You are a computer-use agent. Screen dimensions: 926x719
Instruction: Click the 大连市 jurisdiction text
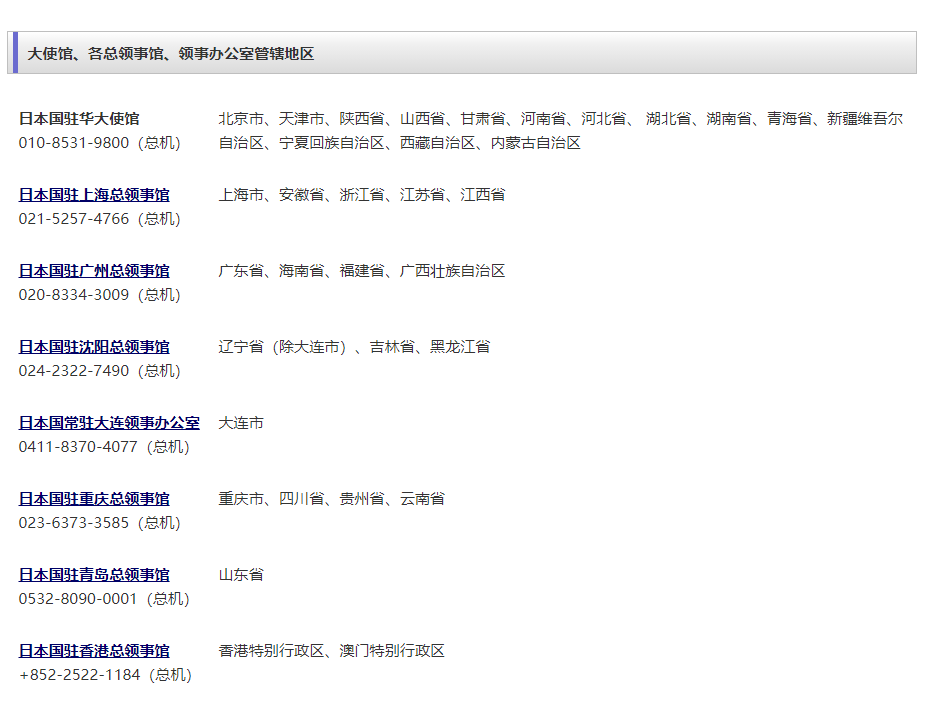241,423
